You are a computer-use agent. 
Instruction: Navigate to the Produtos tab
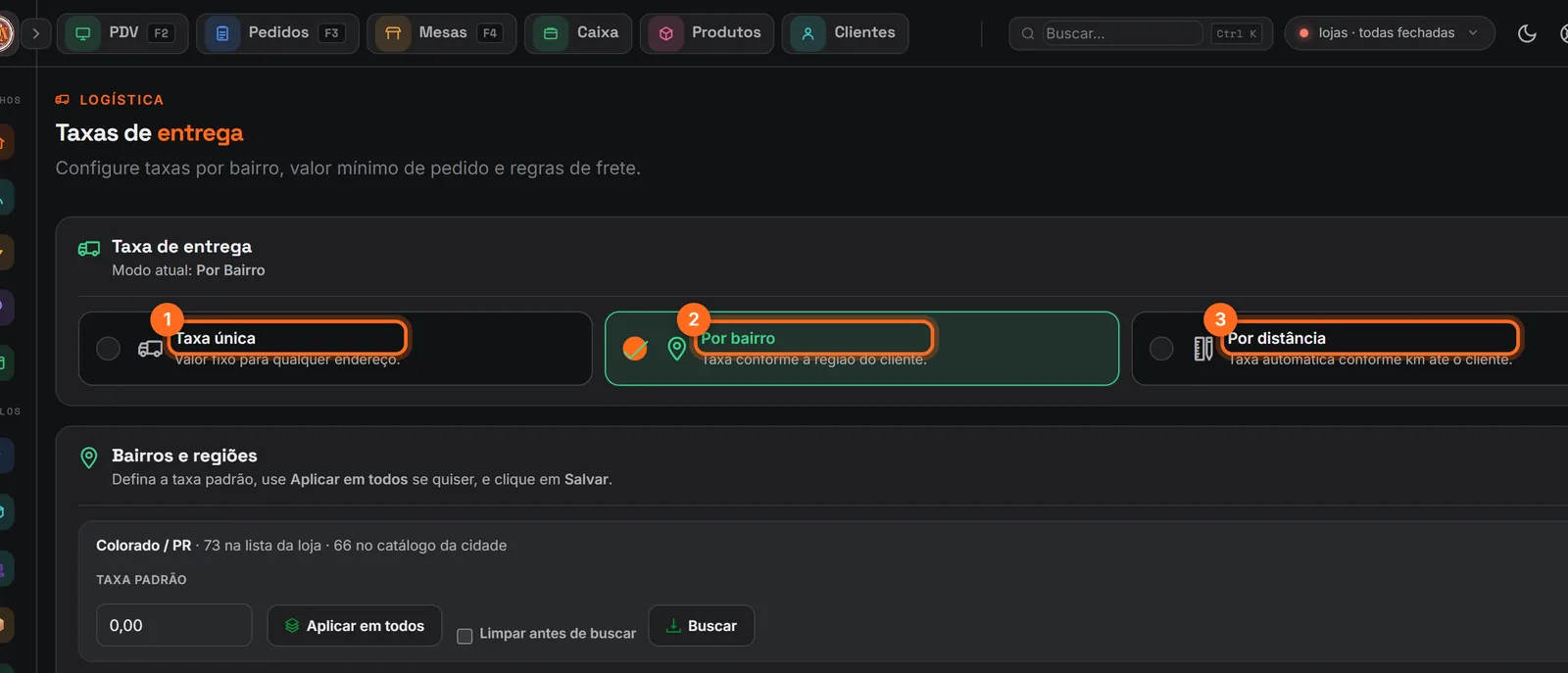pyautogui.click(x=707, y=33)
